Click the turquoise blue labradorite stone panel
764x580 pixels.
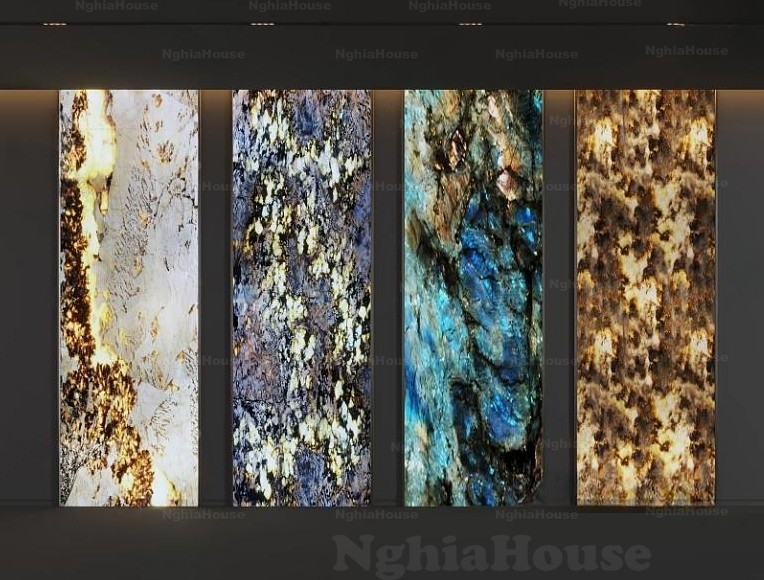[x=473, y=298]
